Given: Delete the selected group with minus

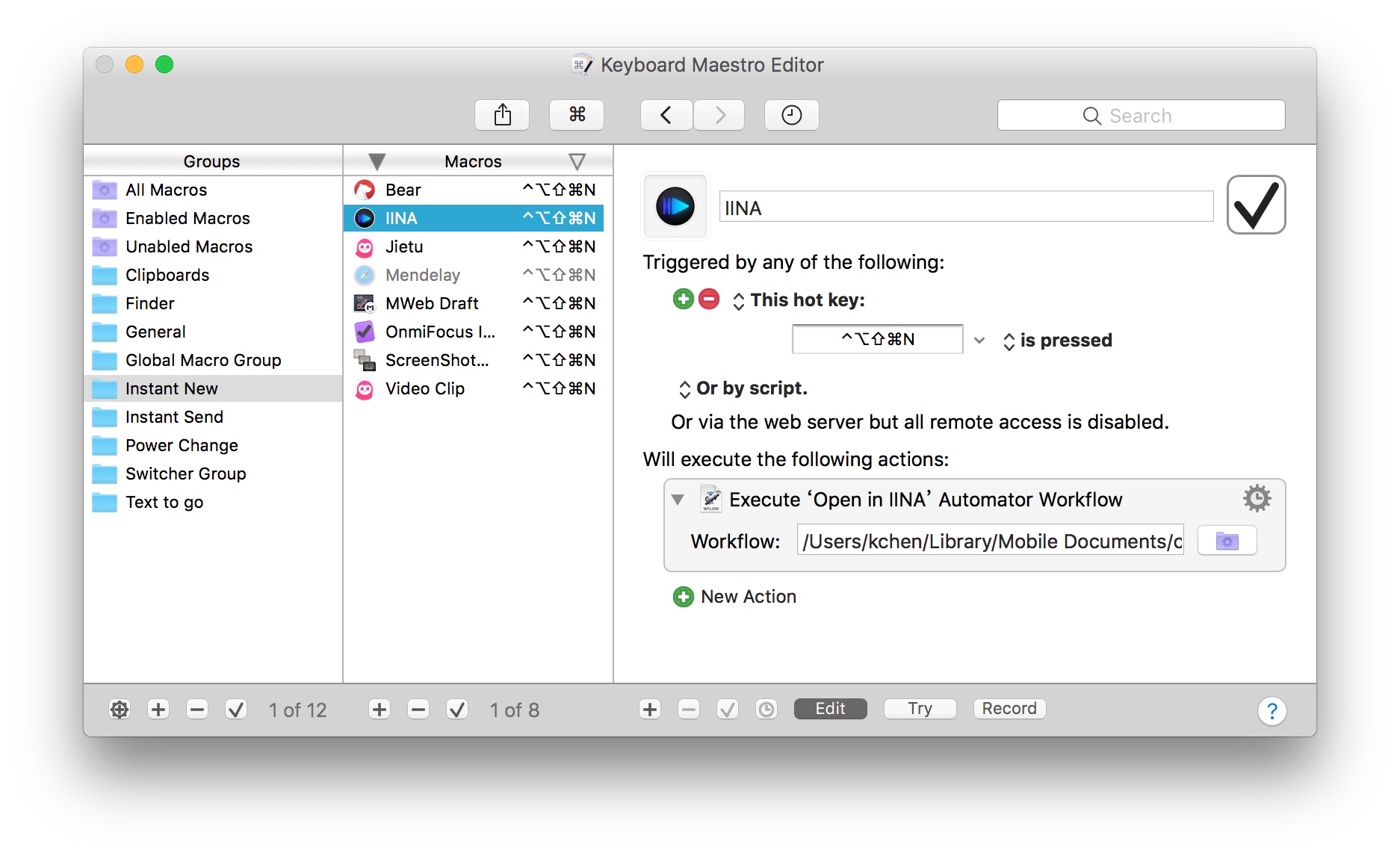Looking at the screenshot, I should (x=197, y=710).
